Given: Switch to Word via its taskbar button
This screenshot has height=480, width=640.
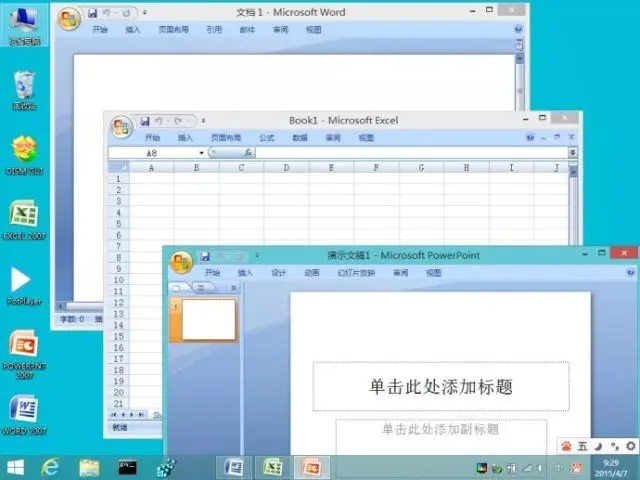Looking at the screenshot, I should (234, 467).
